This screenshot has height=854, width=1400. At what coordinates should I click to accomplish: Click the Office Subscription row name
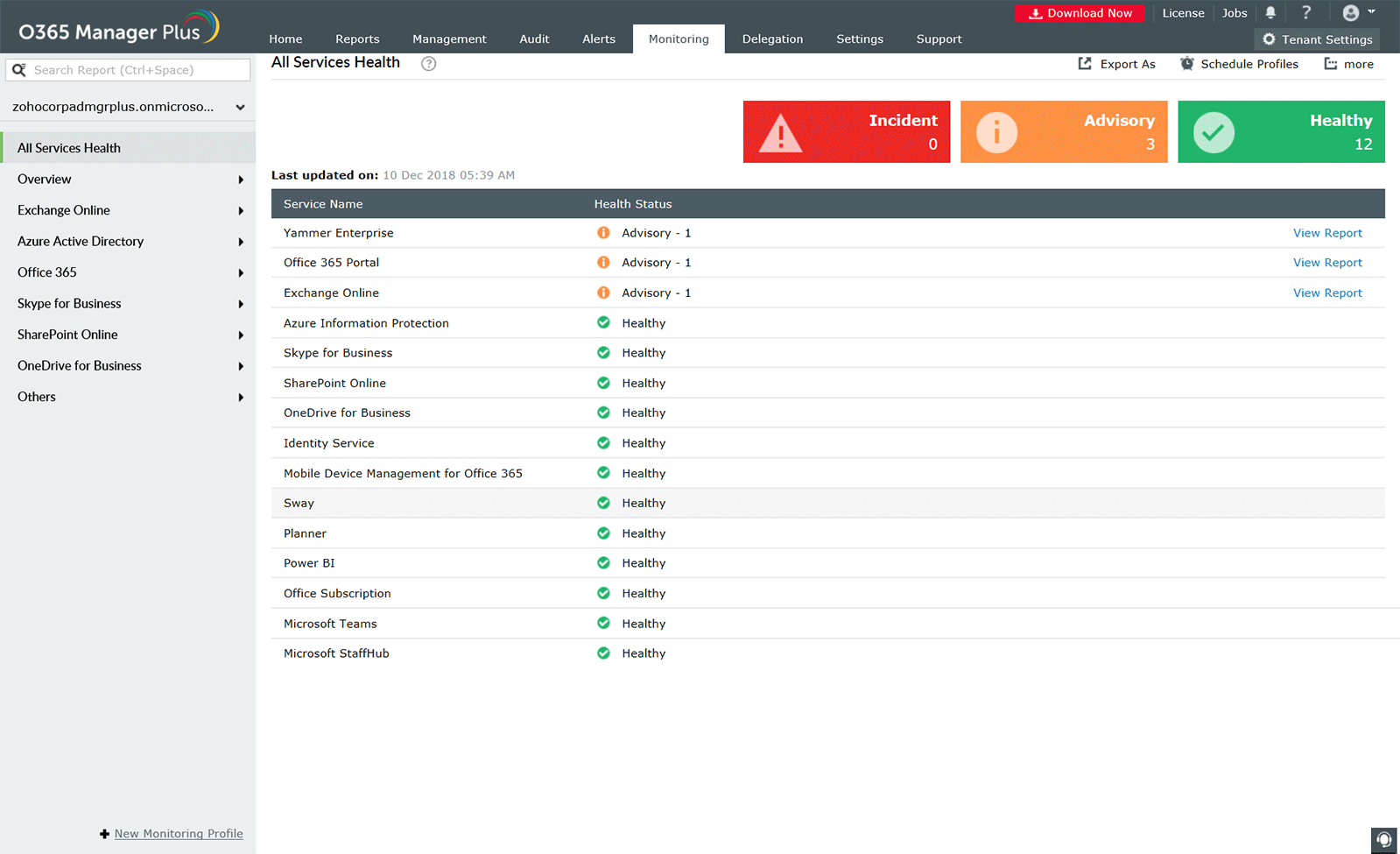coord(337,593)
